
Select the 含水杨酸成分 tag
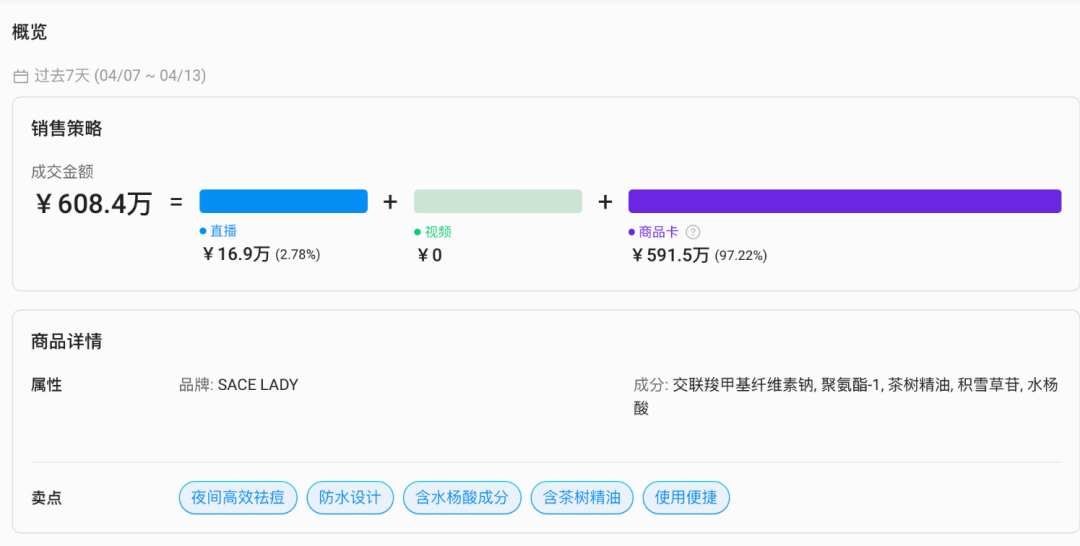(462, 498)
